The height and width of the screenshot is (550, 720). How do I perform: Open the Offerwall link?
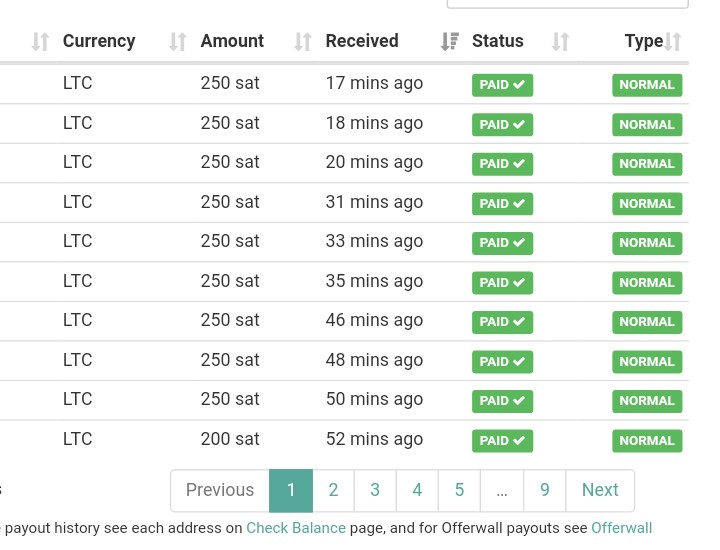[621, 528]
